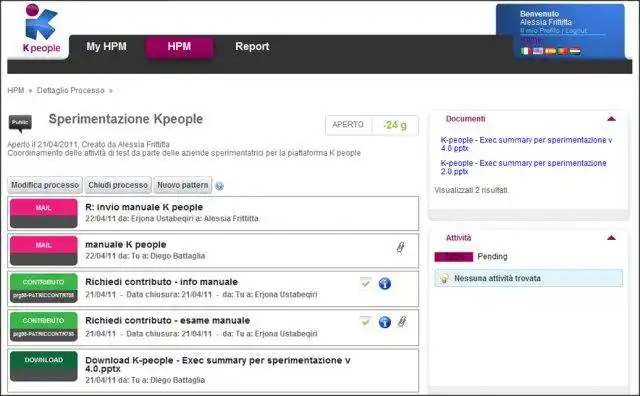Click the Logout link
The width and height of the screenshot is (640, 396).
tap(576, 31)
